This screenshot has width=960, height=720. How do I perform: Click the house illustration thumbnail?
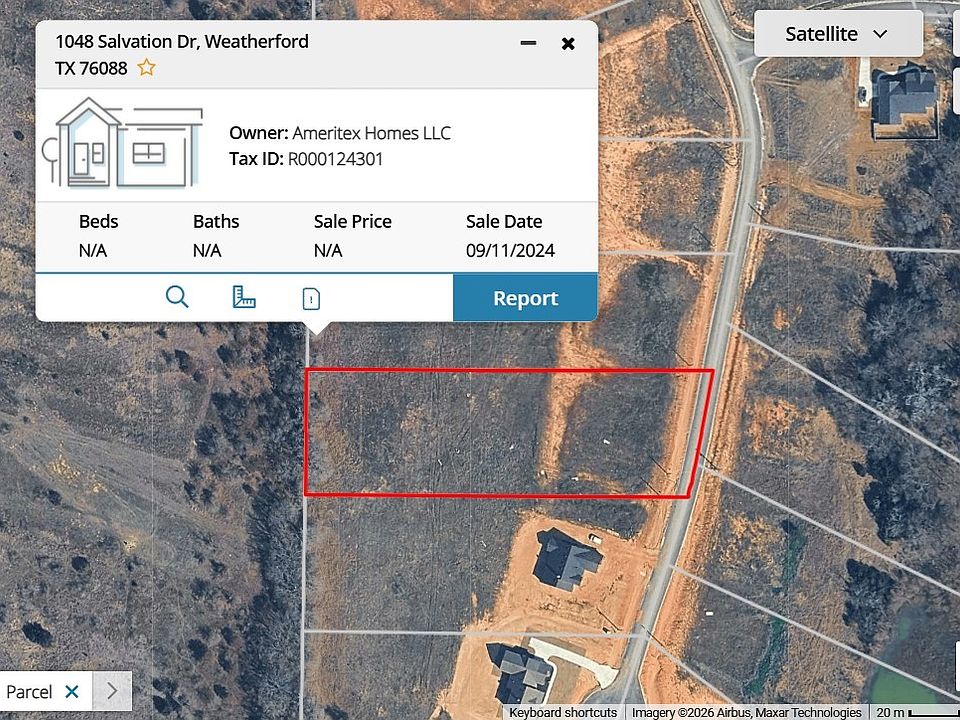122,143
